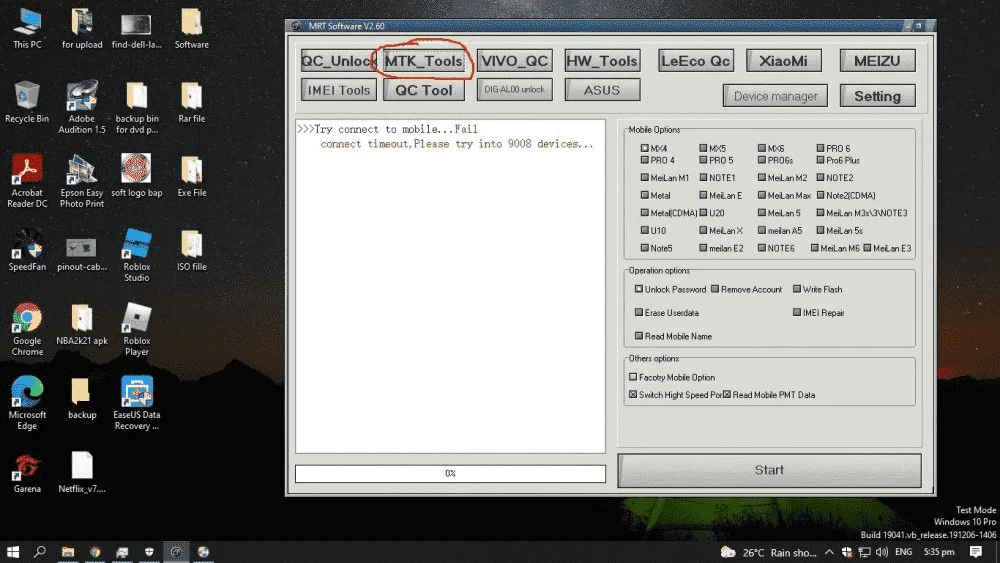Launch Roblox Studio shortcut
This screenshot has width=1000, height=563.
[136, 255]
